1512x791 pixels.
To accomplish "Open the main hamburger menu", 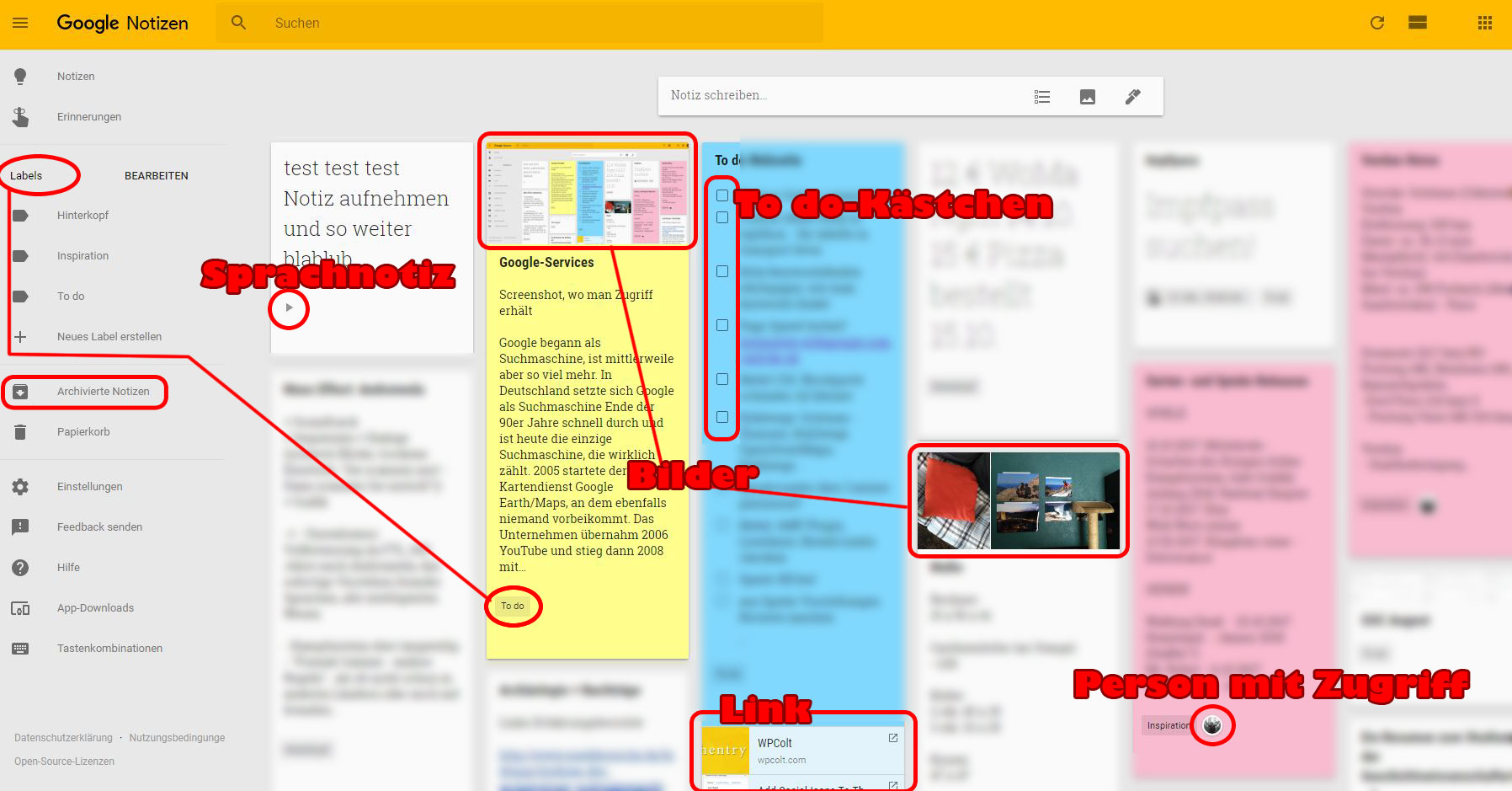I will (x=20, y=23).
